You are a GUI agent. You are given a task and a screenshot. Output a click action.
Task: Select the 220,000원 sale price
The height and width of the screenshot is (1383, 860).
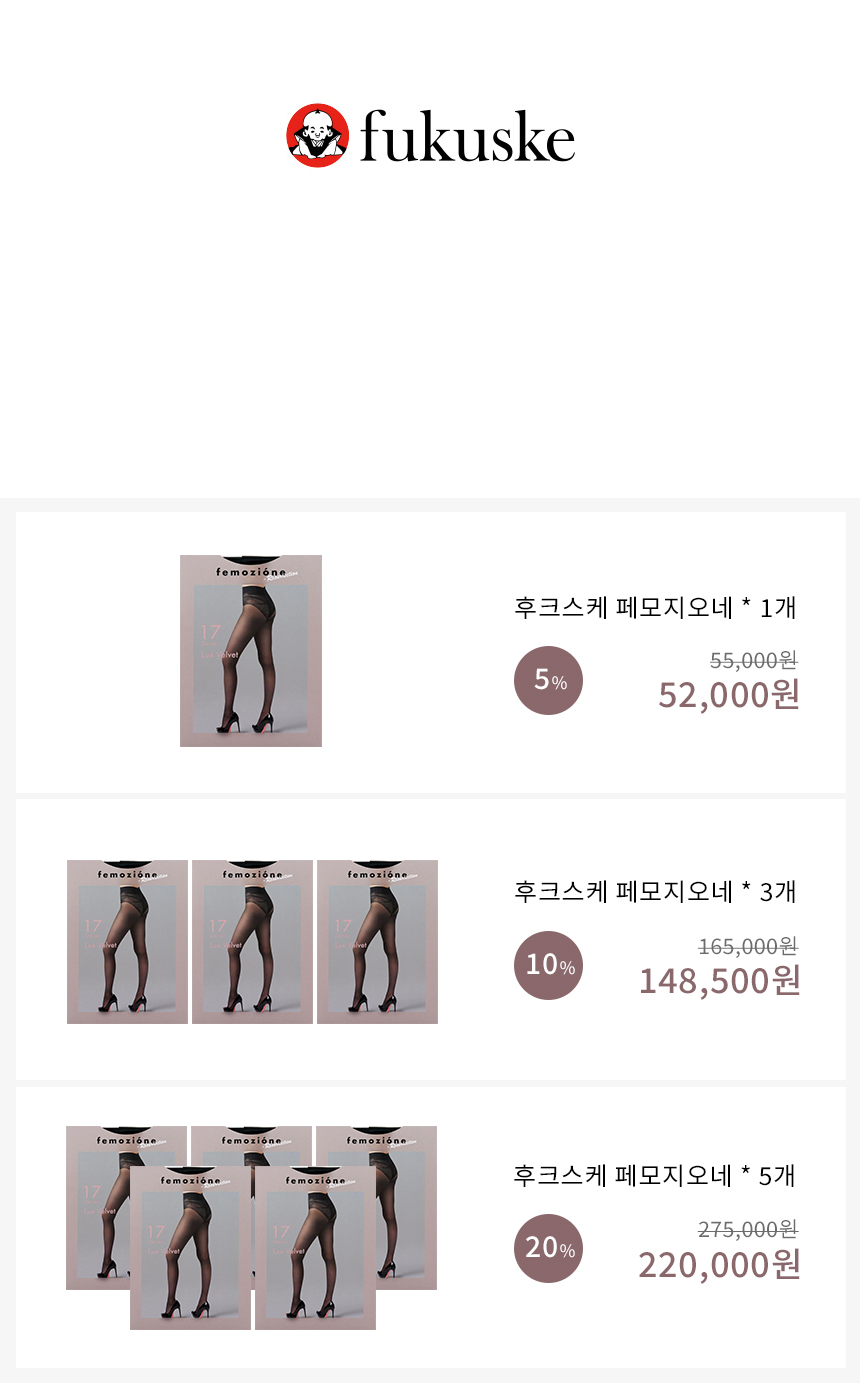point(719,1264)
